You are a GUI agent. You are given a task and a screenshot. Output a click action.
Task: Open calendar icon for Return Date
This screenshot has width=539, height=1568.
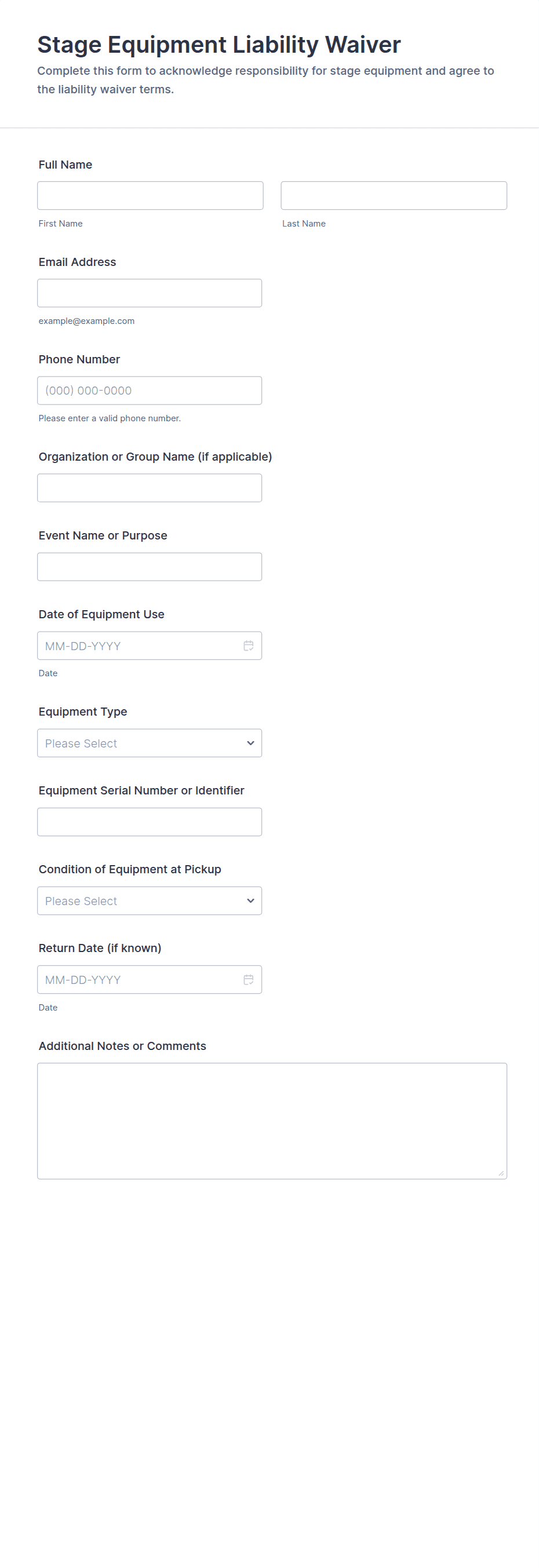tap(249, 979)
